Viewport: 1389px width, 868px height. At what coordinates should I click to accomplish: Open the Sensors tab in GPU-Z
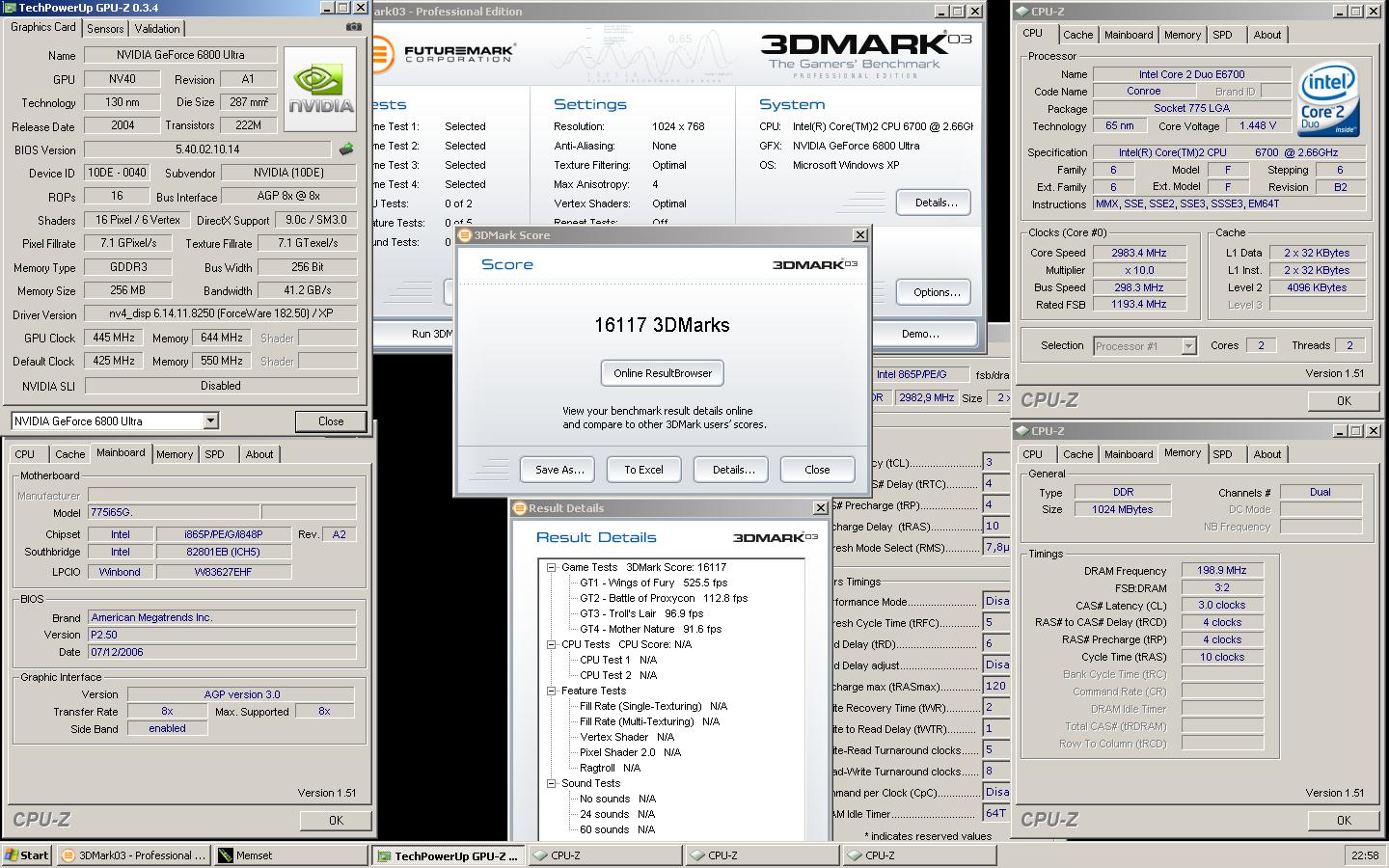coord(105,28)
